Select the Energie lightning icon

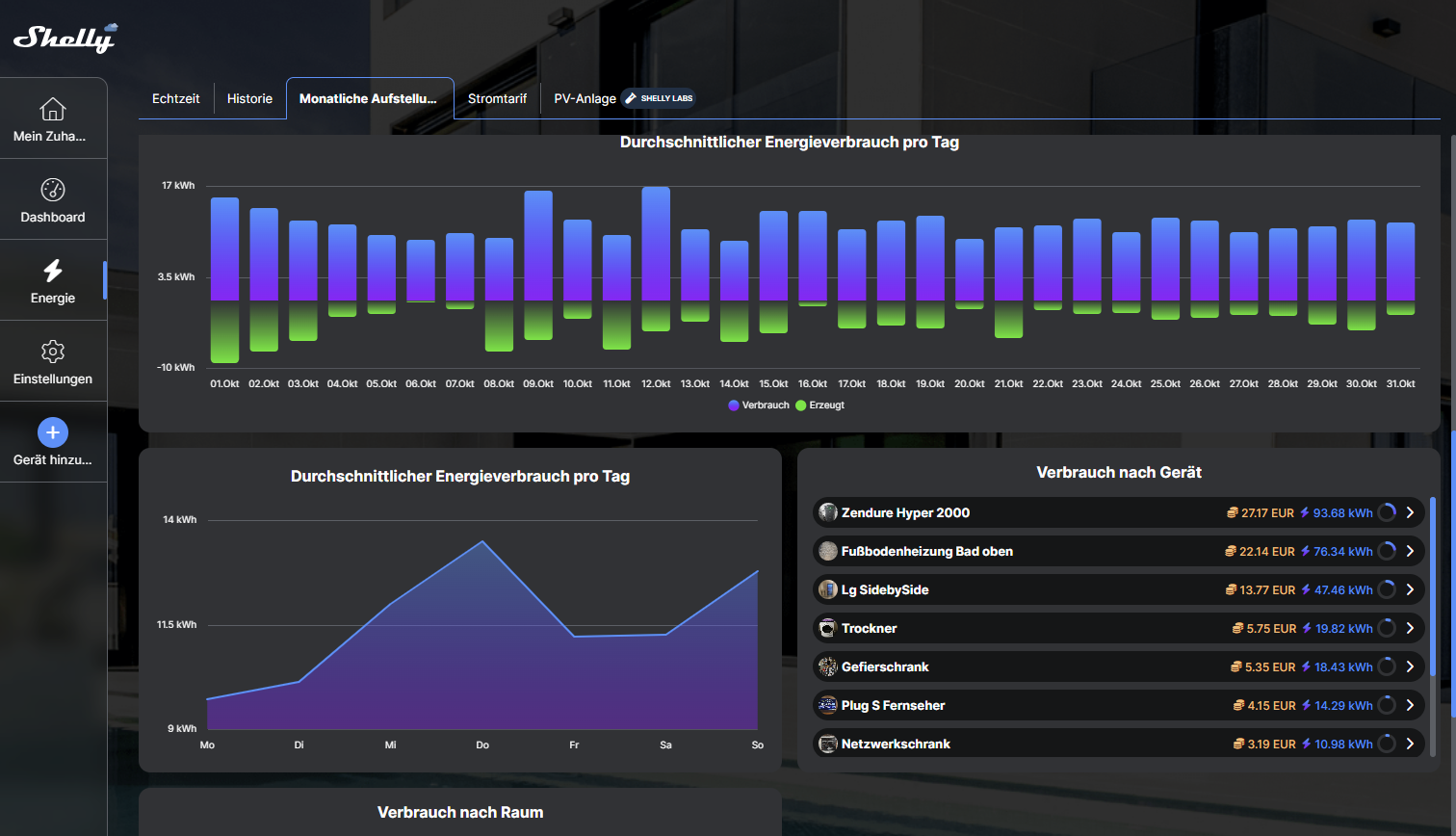(x=53, y=271)
